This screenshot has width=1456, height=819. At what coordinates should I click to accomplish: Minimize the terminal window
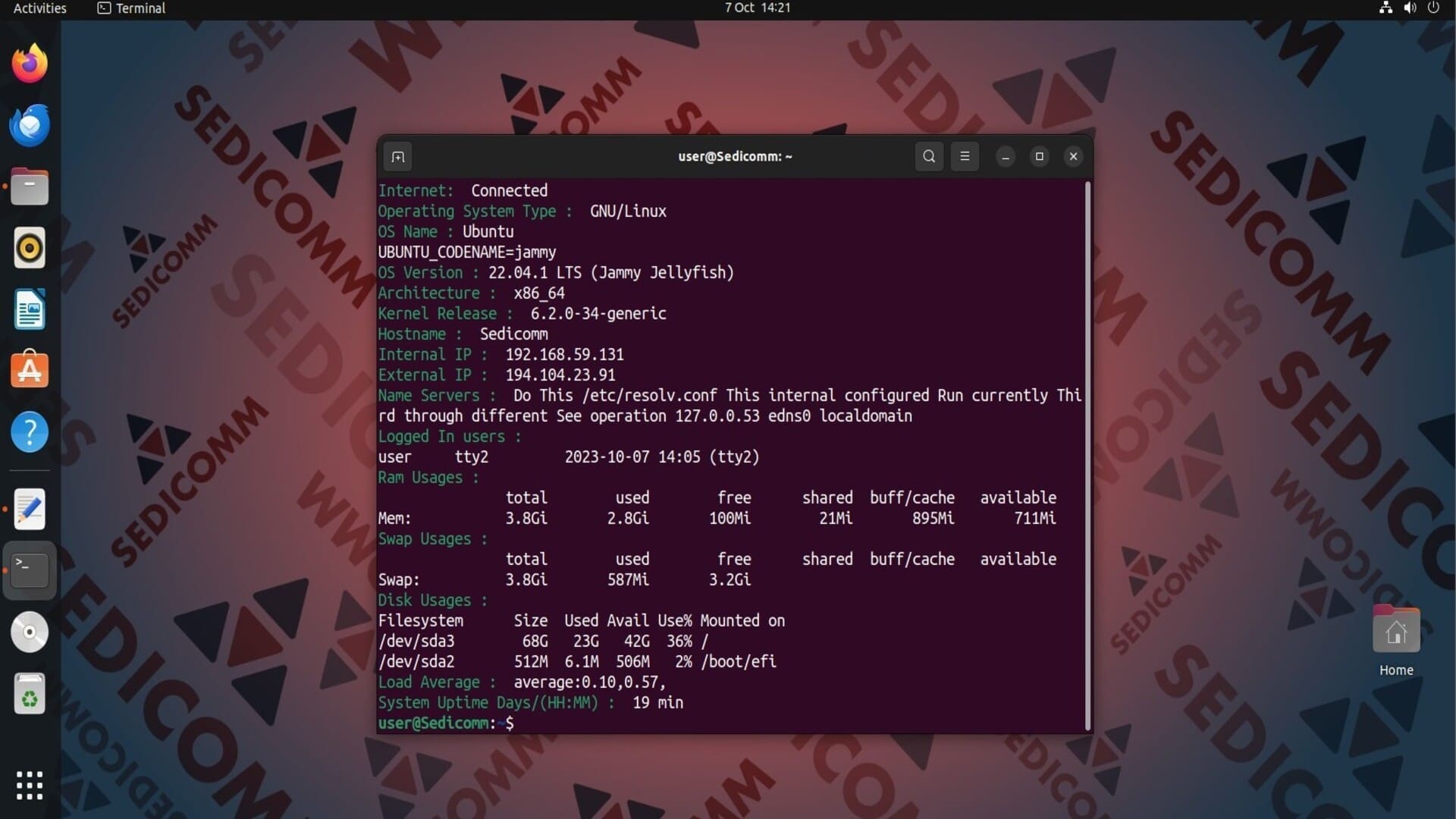click(x=1006, y=157)
